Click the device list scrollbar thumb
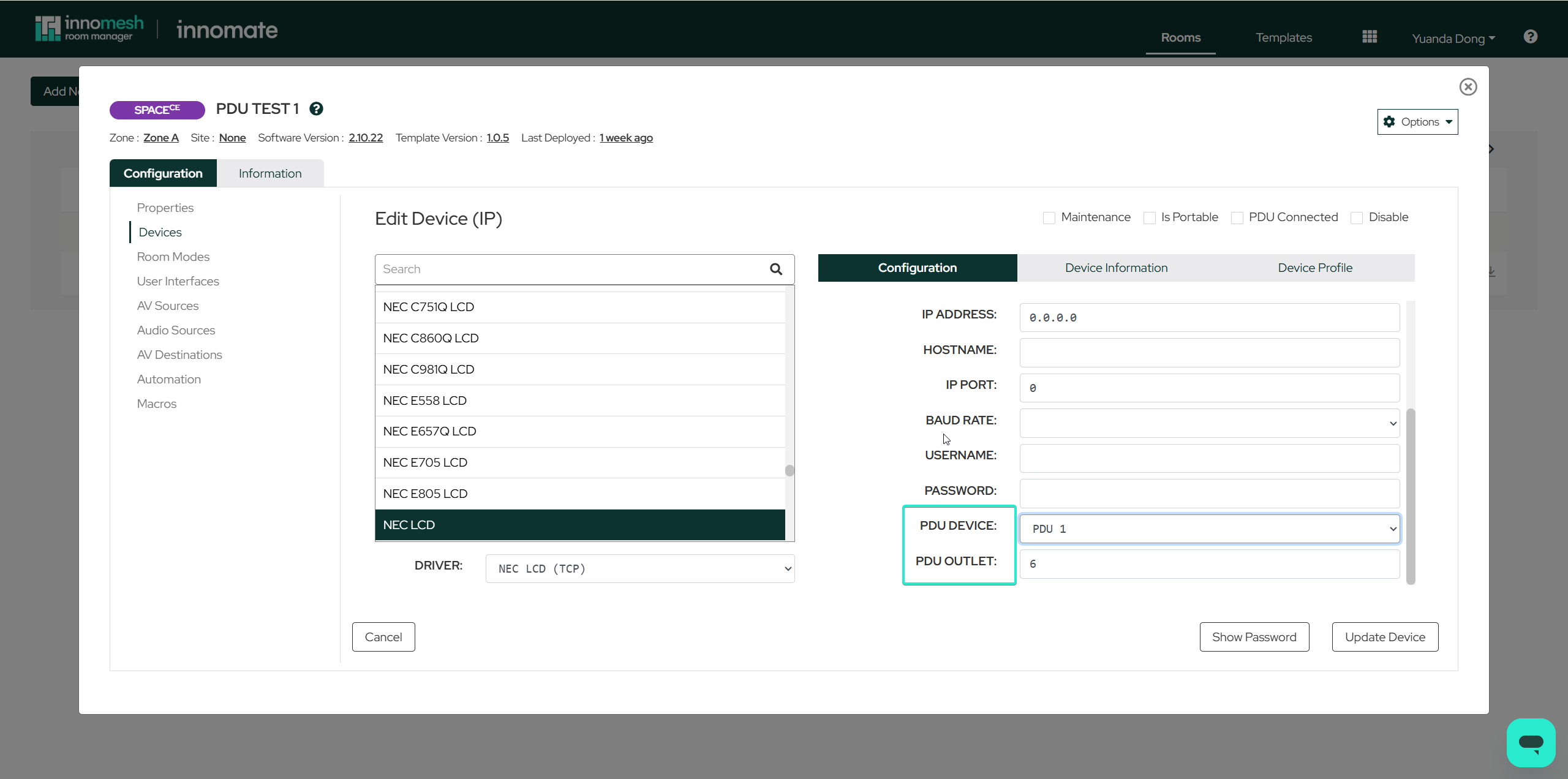1568x779 pixels. [790, 470]
